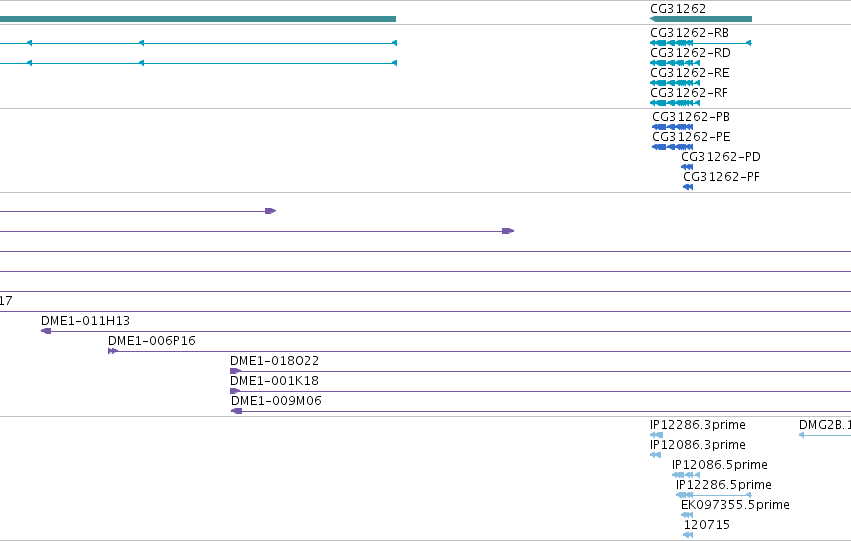The height and width of the screenshot is (541, 851).
Task: Select the IP12086.3prime EST label
Action: 697,445
